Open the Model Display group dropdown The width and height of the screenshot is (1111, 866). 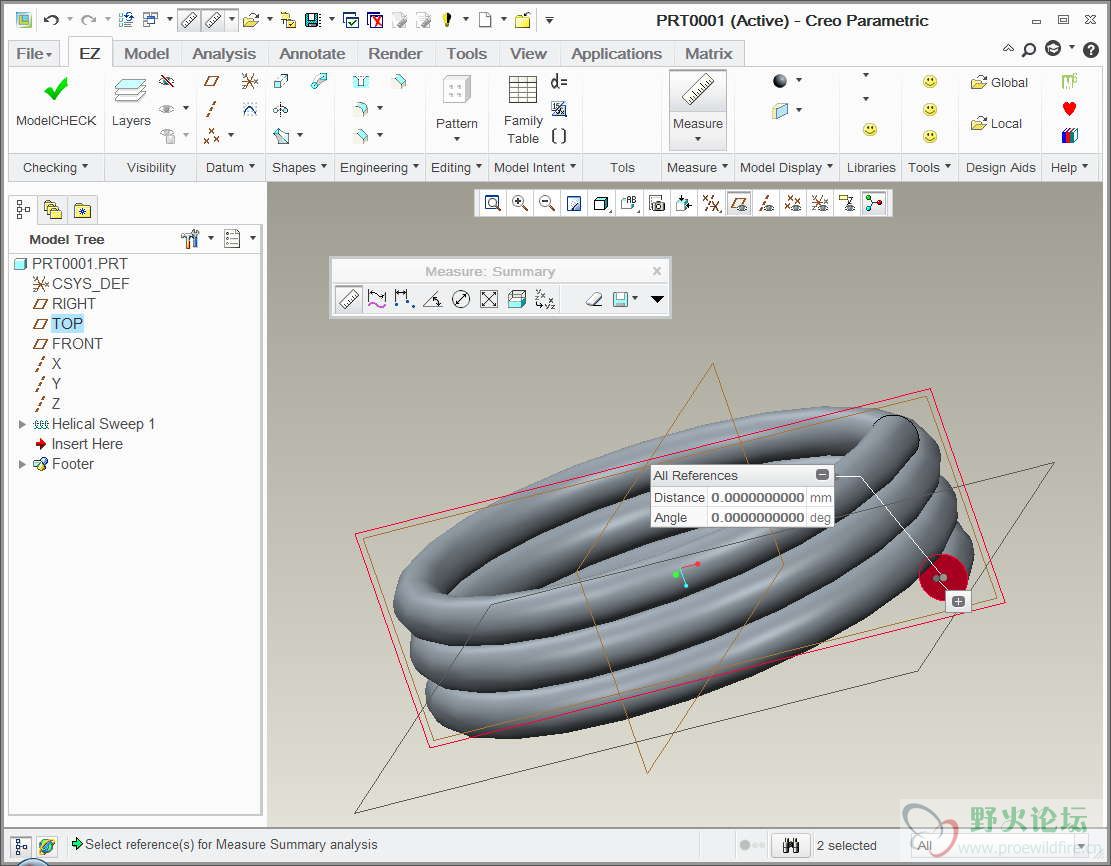(x=786, y=167)
